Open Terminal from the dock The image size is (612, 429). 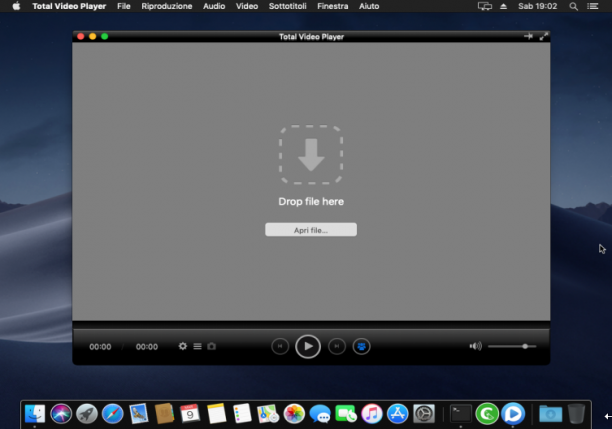point(461,414)
